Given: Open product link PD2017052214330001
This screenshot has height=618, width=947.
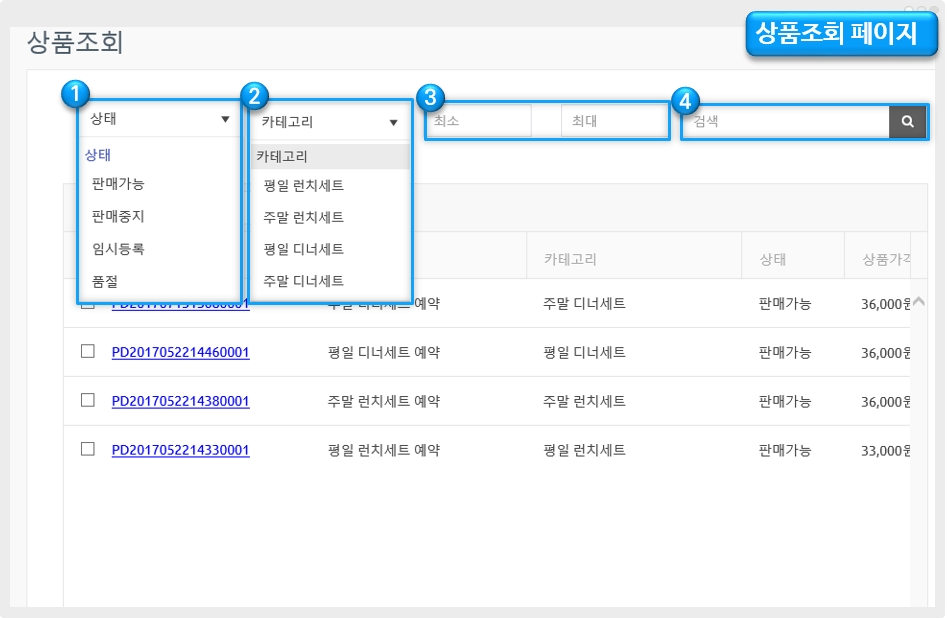Looking at the screenshot, I should (x=180, y=450).
